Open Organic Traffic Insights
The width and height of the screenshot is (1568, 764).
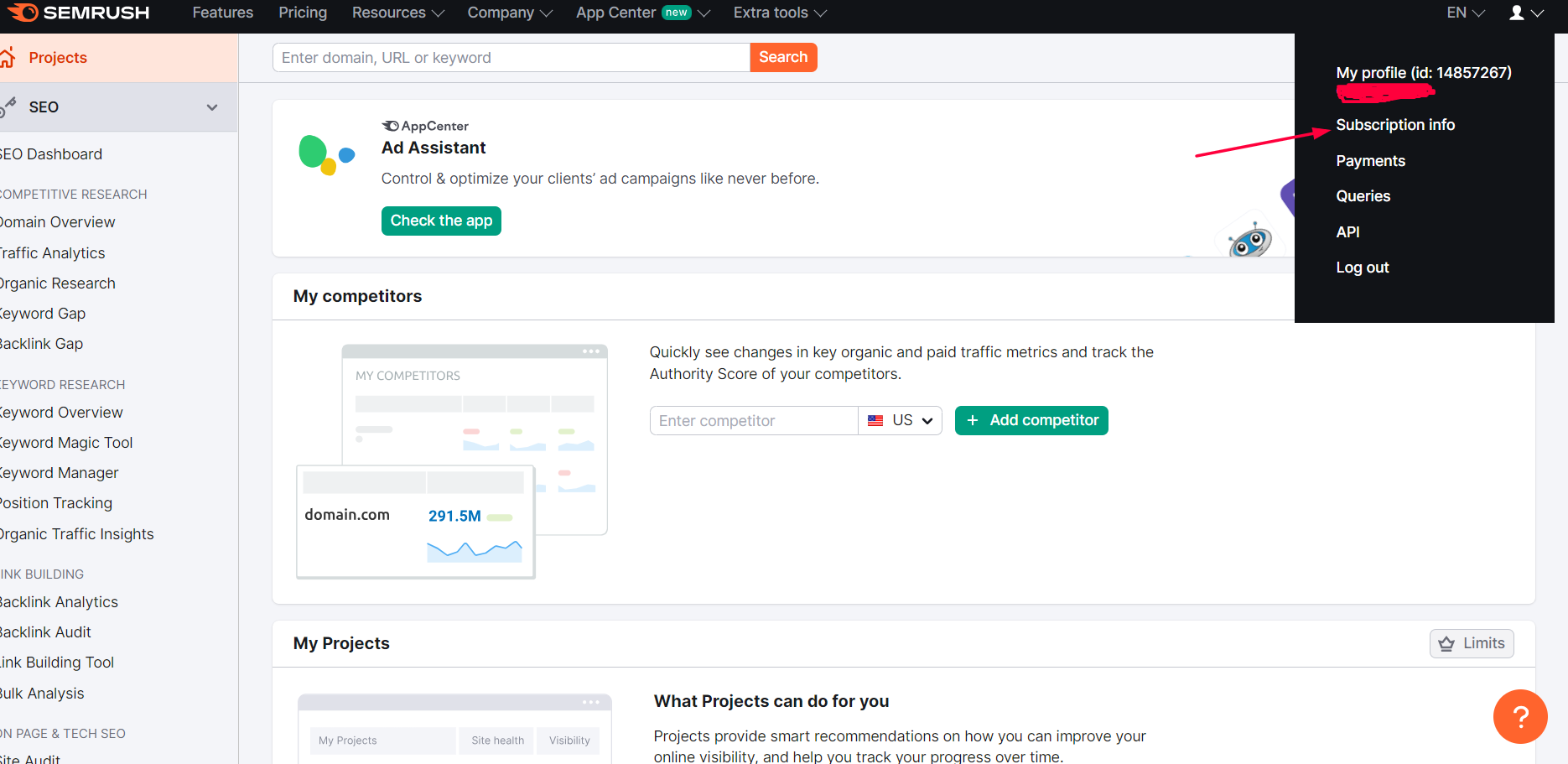pos(77,534)
